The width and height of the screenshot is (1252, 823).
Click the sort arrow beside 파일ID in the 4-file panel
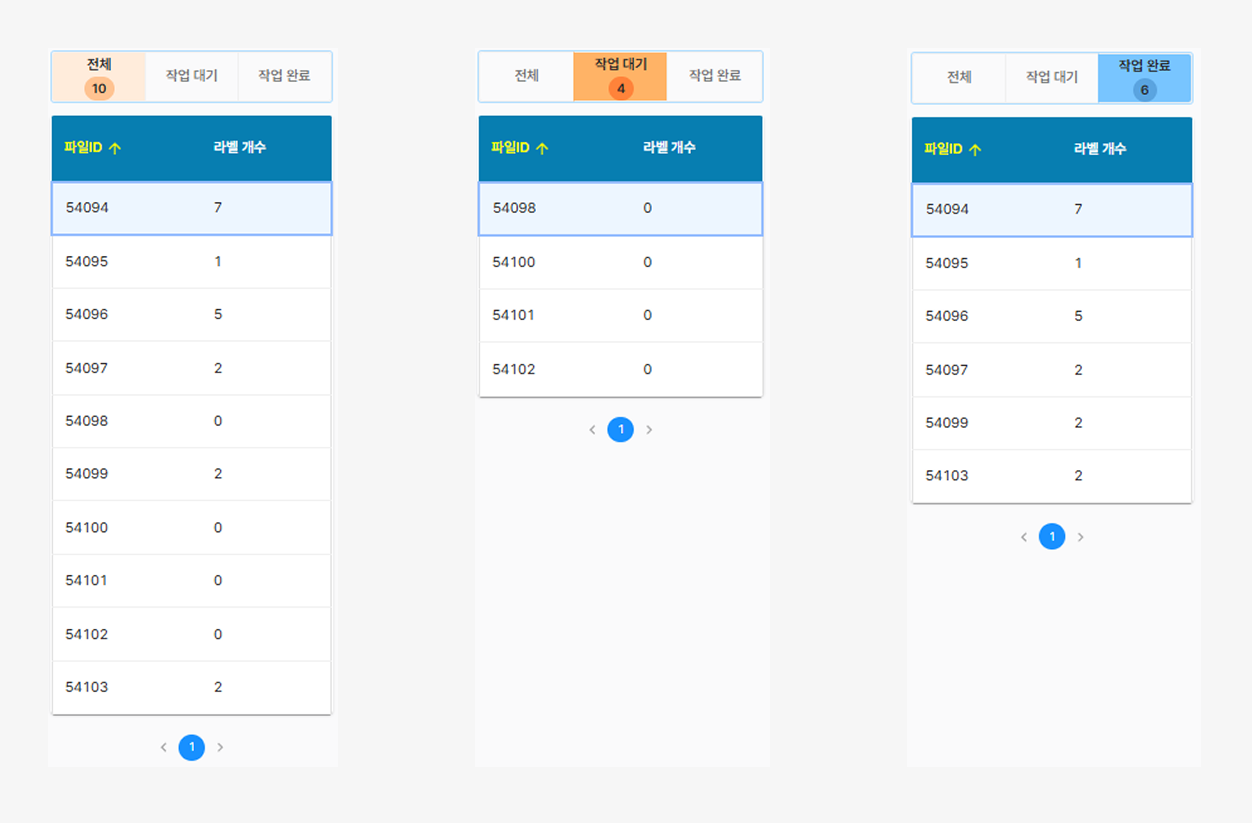[x=542, y=148]
